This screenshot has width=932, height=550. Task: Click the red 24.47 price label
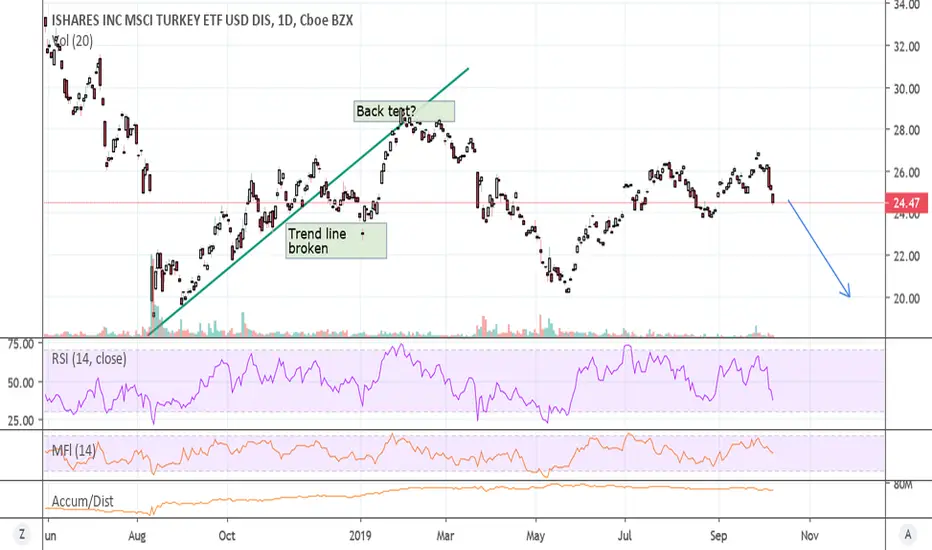906,203
